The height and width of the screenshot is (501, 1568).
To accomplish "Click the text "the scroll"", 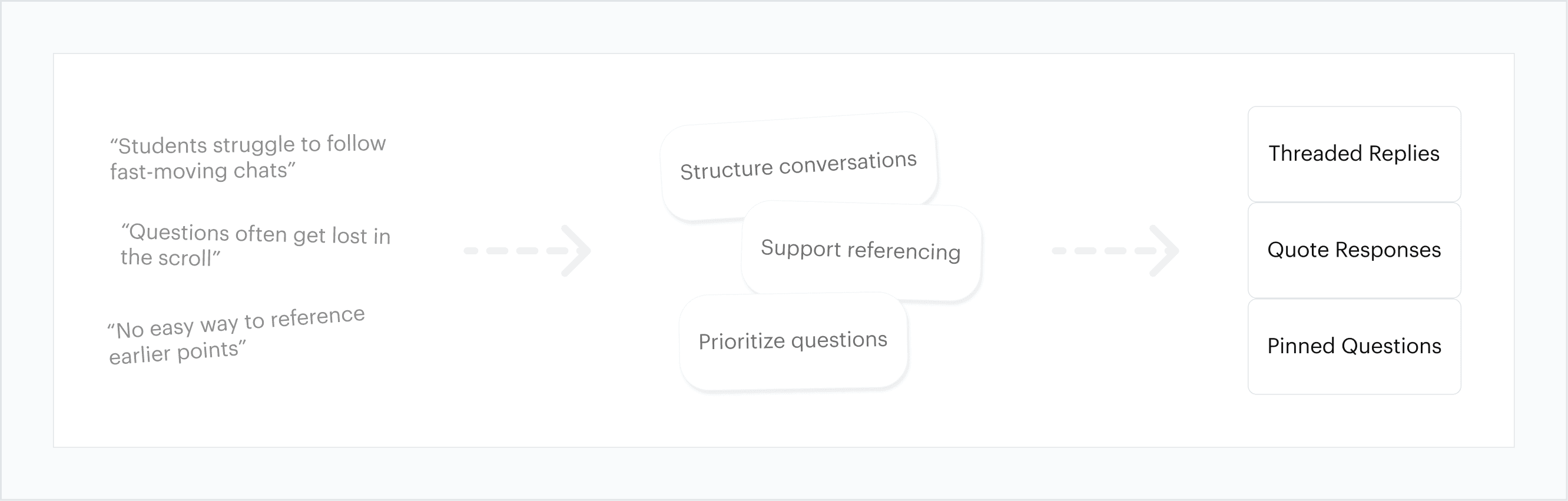I will pos(166,257).
